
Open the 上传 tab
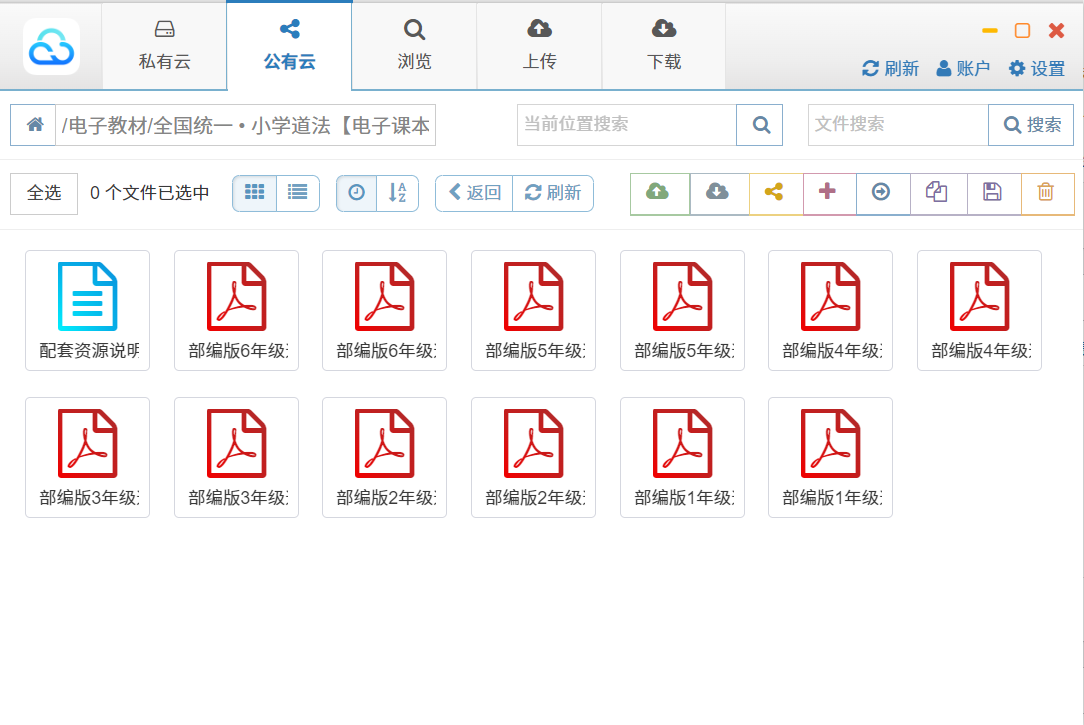(539, 46)
